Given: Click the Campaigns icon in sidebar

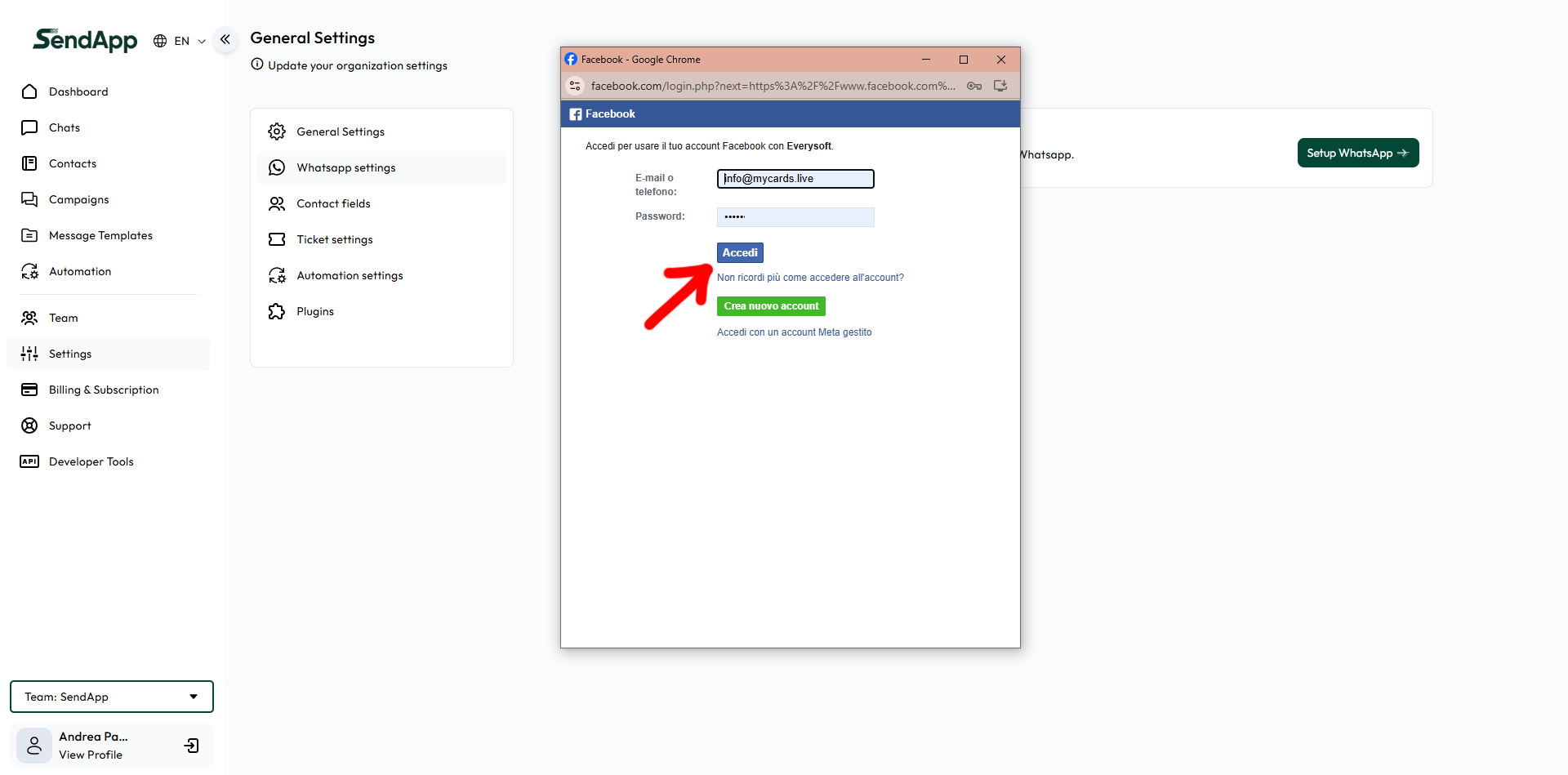Looking at the screenshot, I should coord(29,199).
